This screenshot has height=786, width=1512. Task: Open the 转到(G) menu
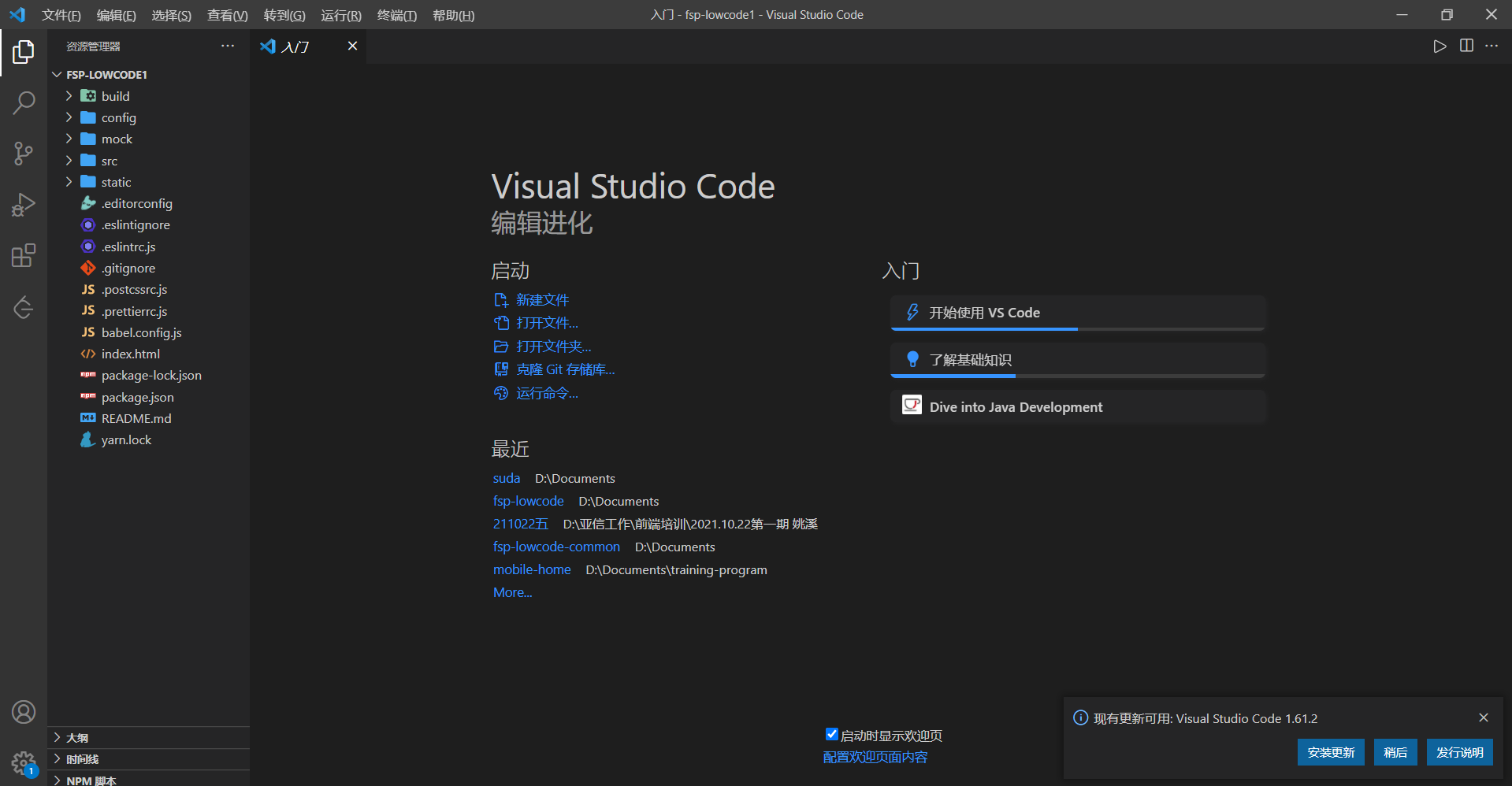(x=284, y=15)
